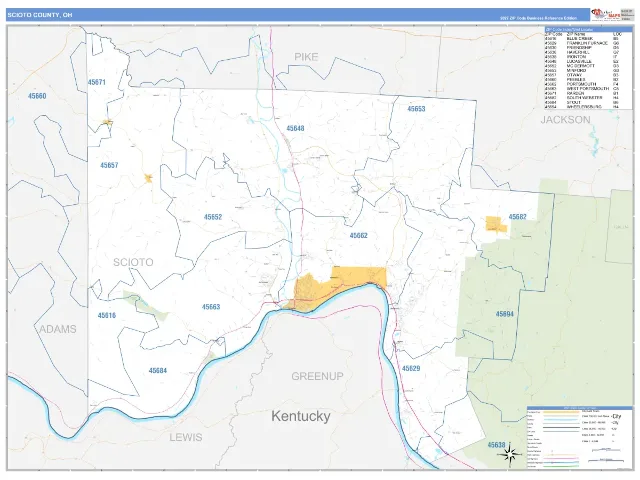Click the LEWIS county label
Image resolution: width=640 pixels, height=480 pixels.
click(186, 437)
